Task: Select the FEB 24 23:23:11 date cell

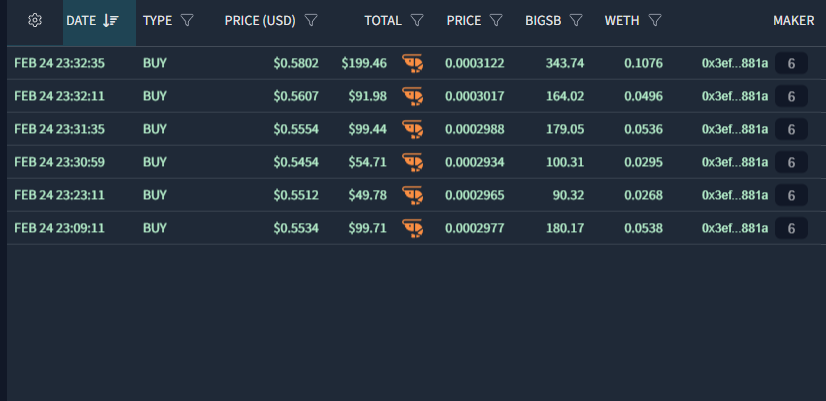Action: pos(60,195)
